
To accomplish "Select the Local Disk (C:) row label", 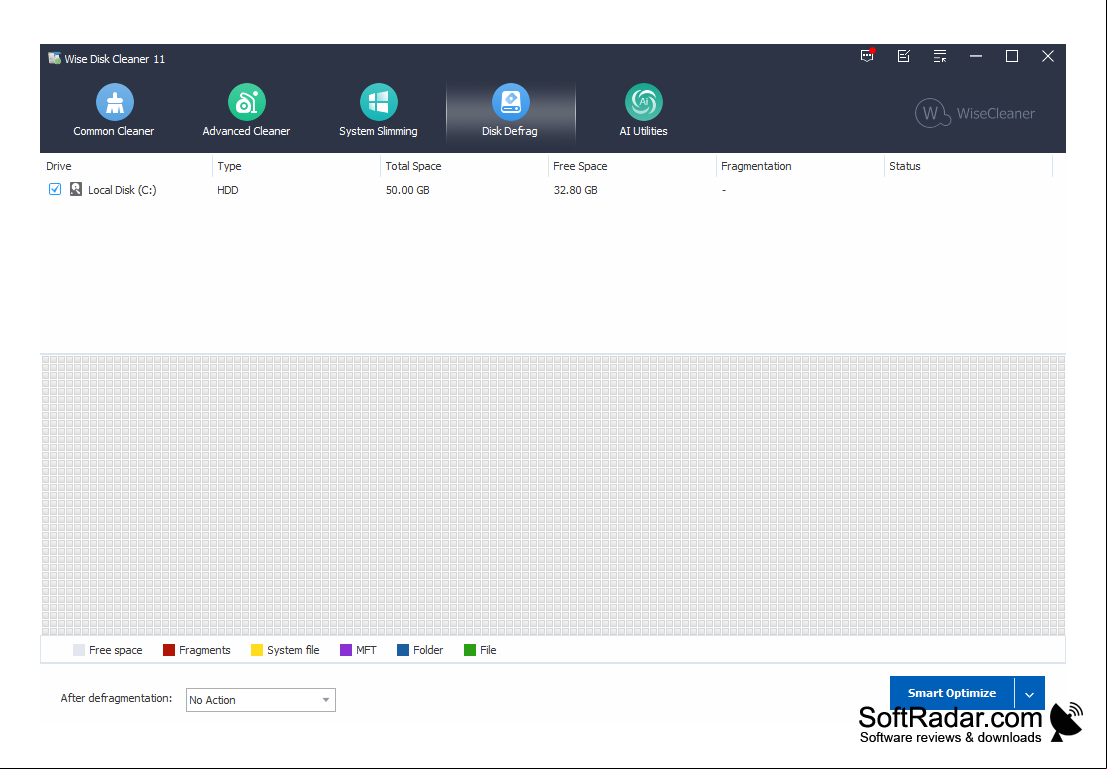I will pos(122,190).
